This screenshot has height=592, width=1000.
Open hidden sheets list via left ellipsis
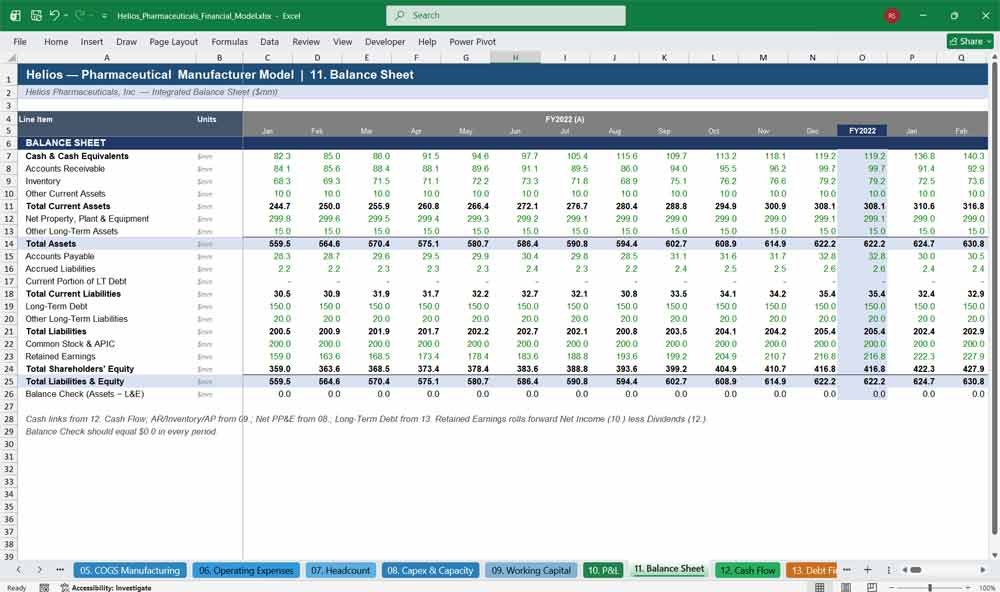point(60,570)
